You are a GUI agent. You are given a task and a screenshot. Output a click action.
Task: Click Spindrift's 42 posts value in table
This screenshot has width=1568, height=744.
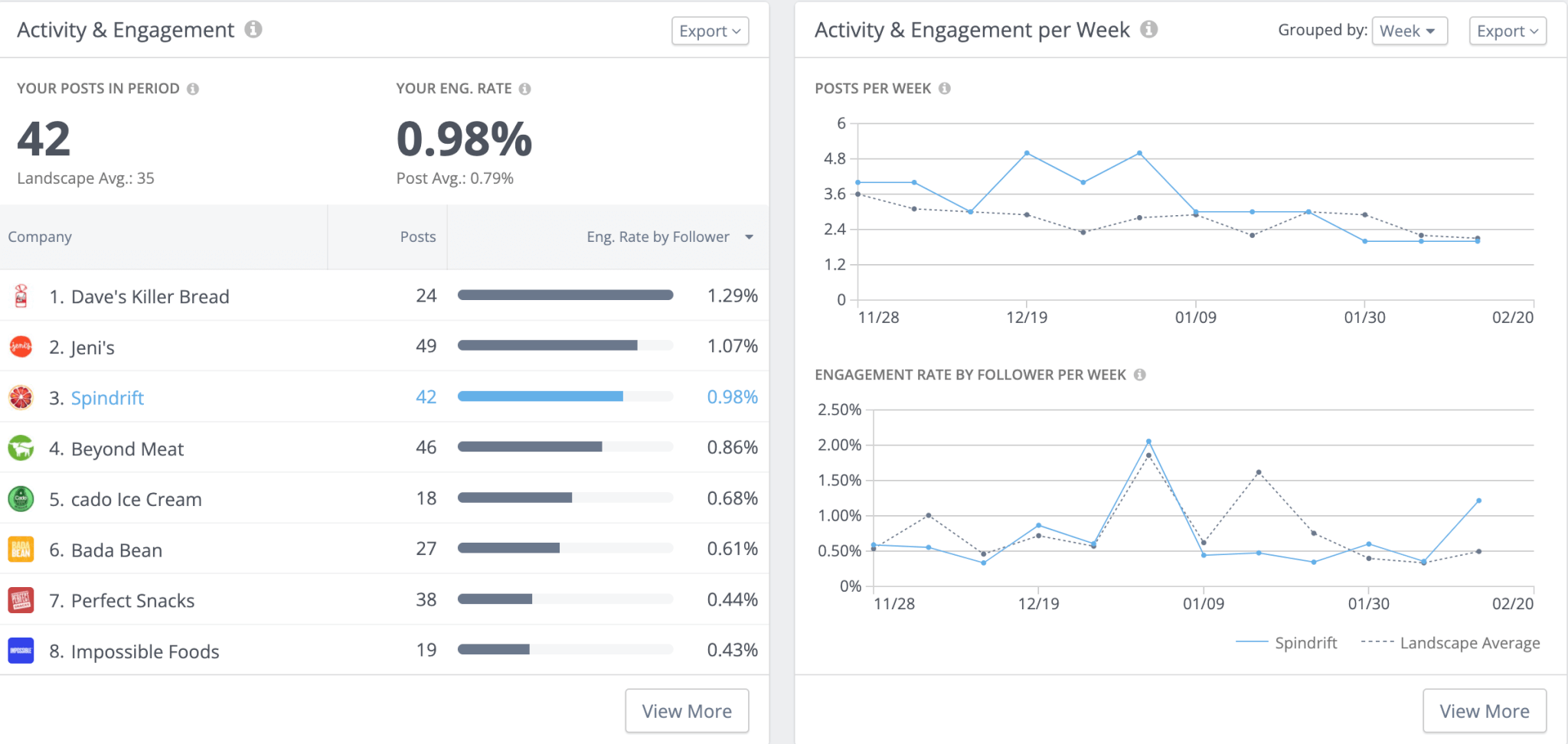[426, 396]
